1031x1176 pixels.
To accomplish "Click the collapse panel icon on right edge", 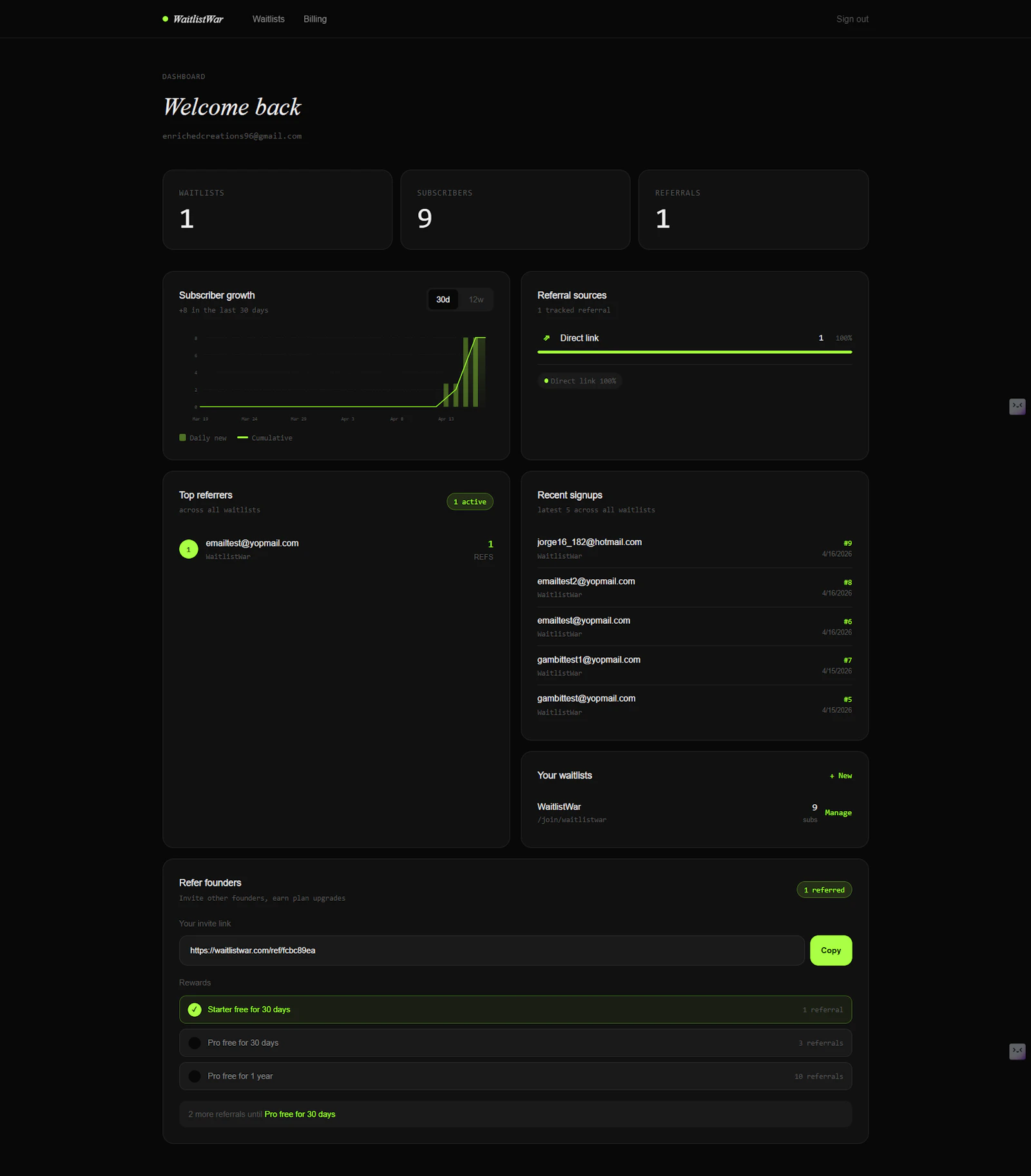I will [x=1017, y=406].
